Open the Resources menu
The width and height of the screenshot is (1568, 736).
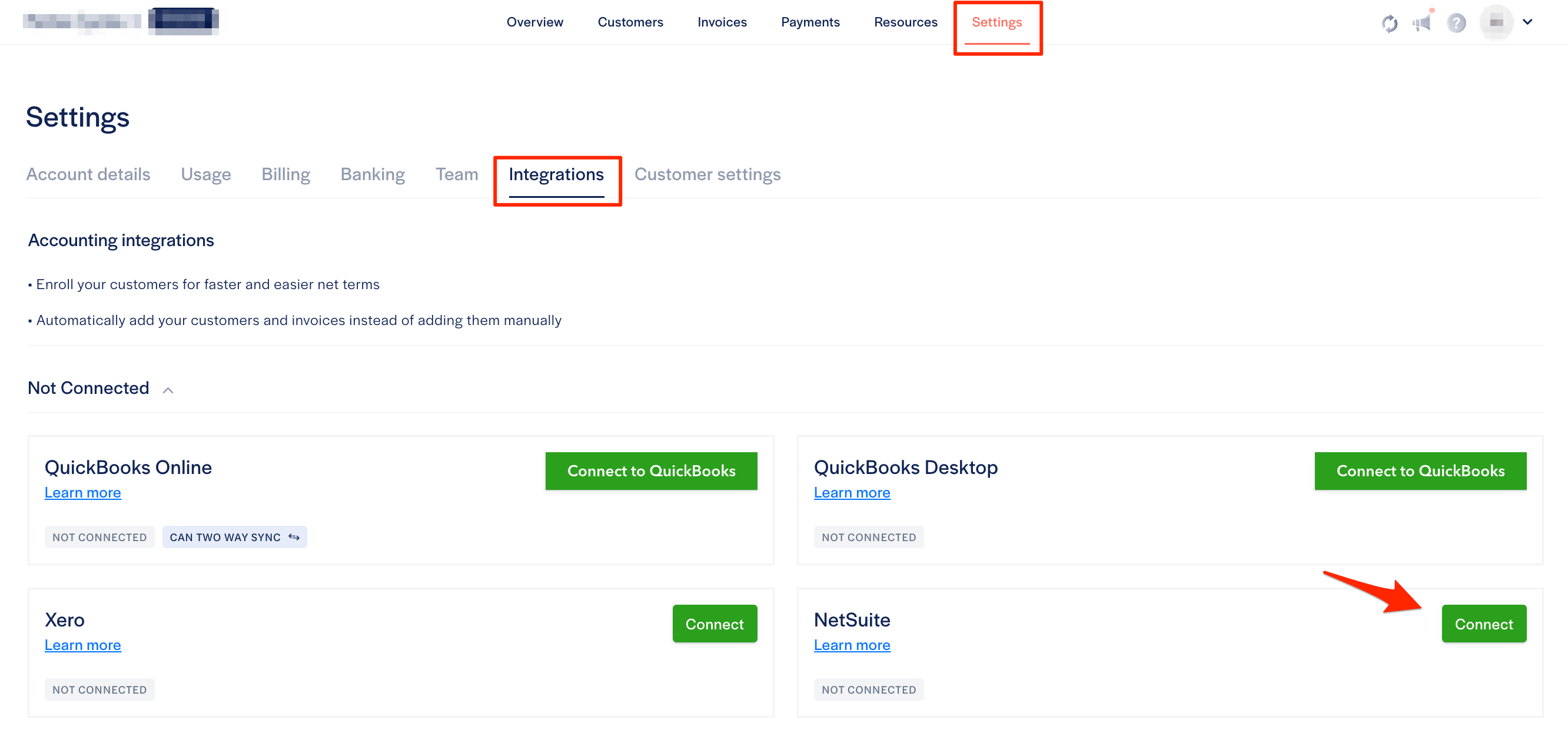(905, 22)
